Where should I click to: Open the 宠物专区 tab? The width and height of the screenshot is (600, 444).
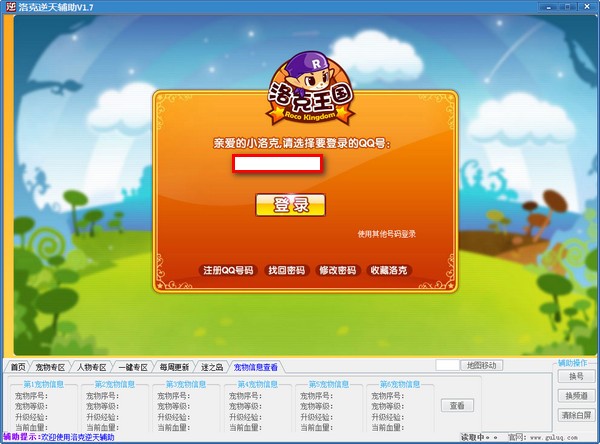click(x=50, y=367)
